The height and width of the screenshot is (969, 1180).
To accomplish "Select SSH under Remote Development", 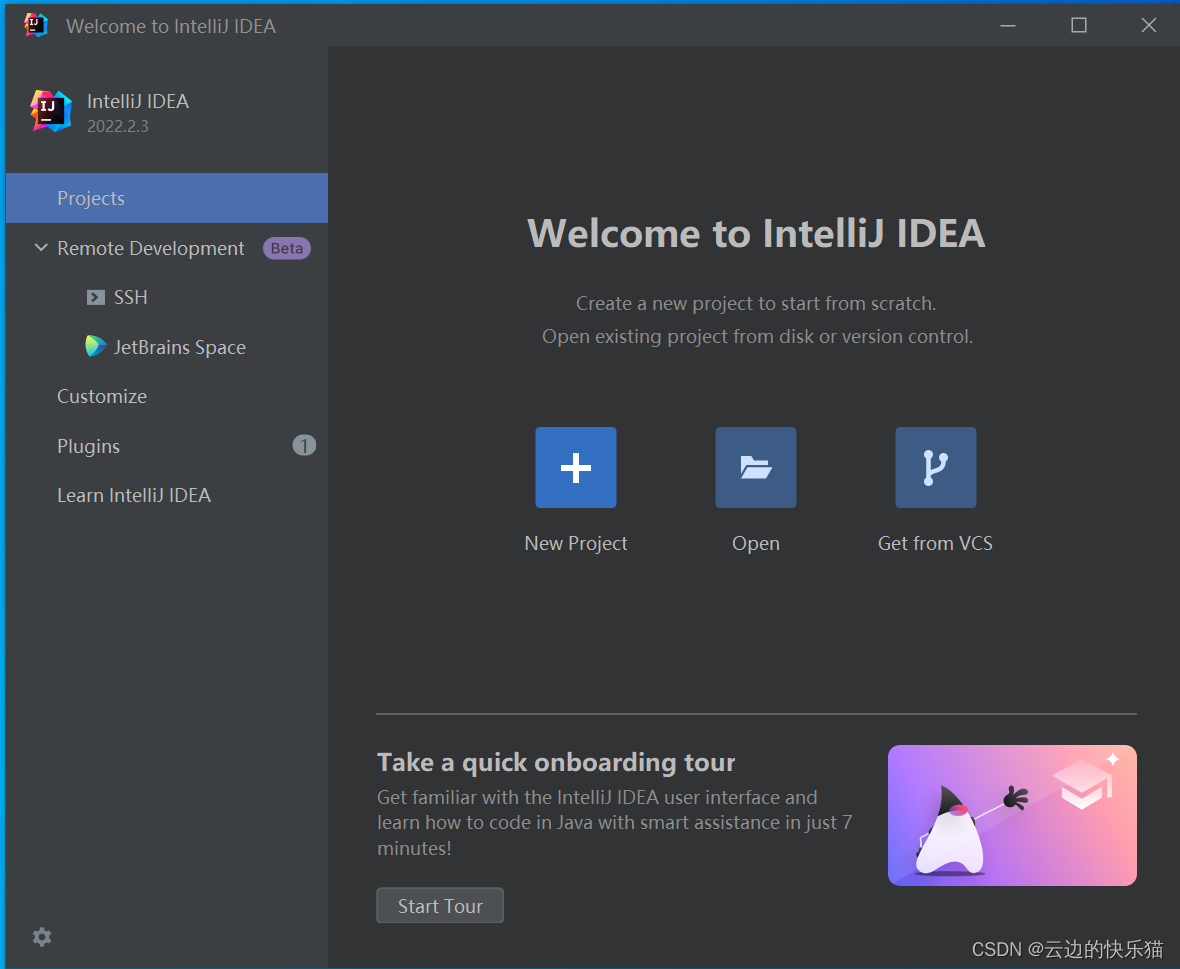I will click(x=131, y=297).
